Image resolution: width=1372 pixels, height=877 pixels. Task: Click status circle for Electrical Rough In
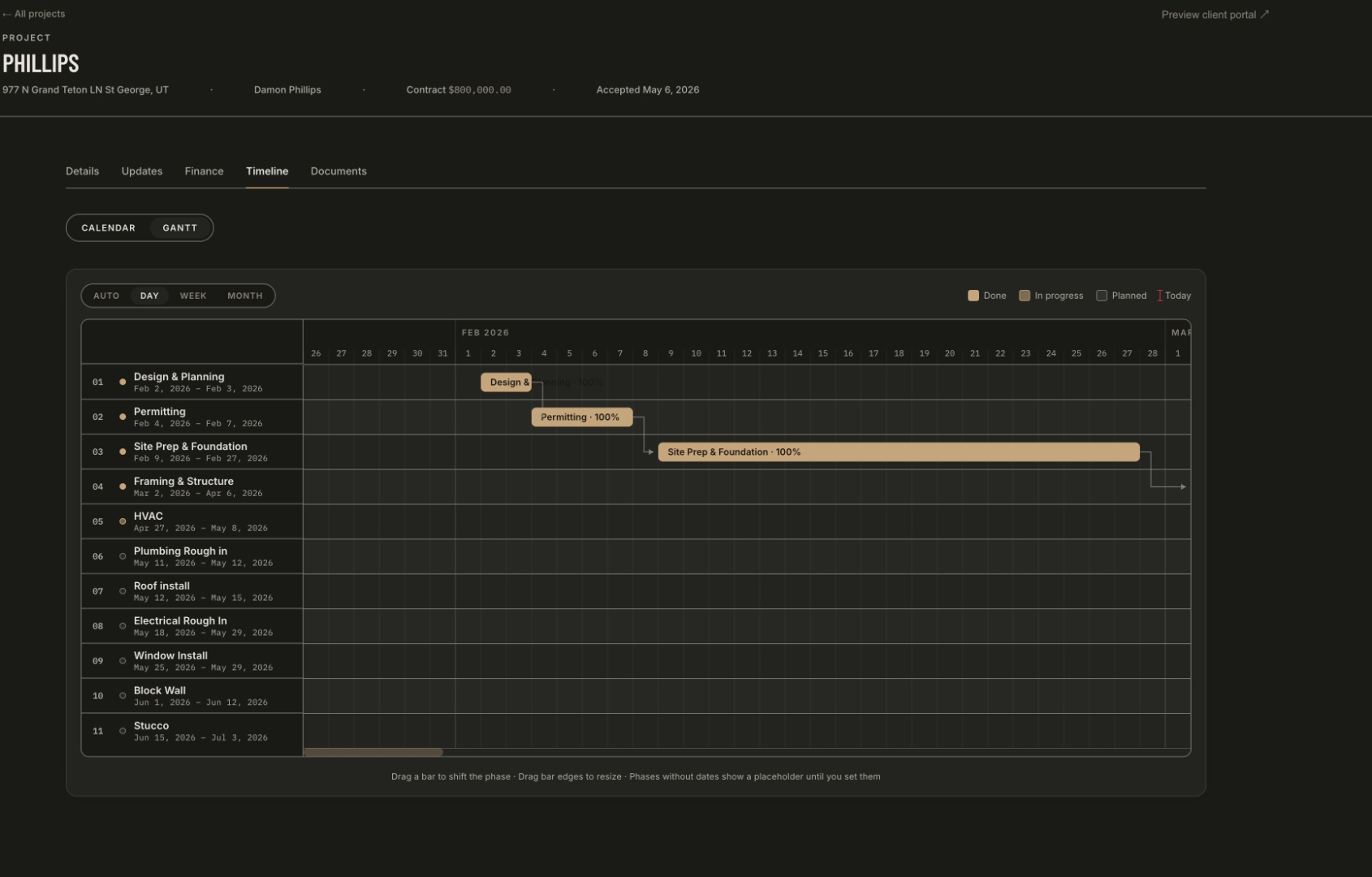123,626
